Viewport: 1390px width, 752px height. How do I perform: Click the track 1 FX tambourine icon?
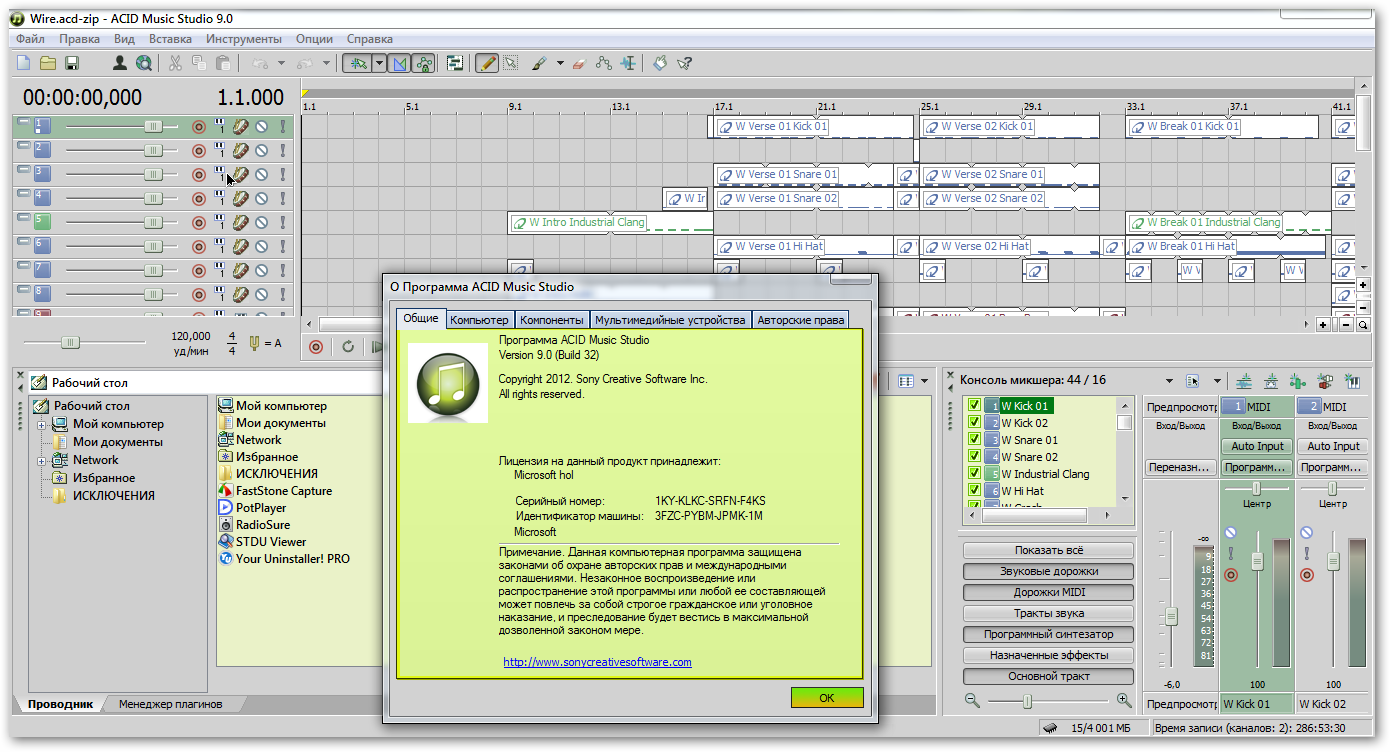[x=240, y=126]
